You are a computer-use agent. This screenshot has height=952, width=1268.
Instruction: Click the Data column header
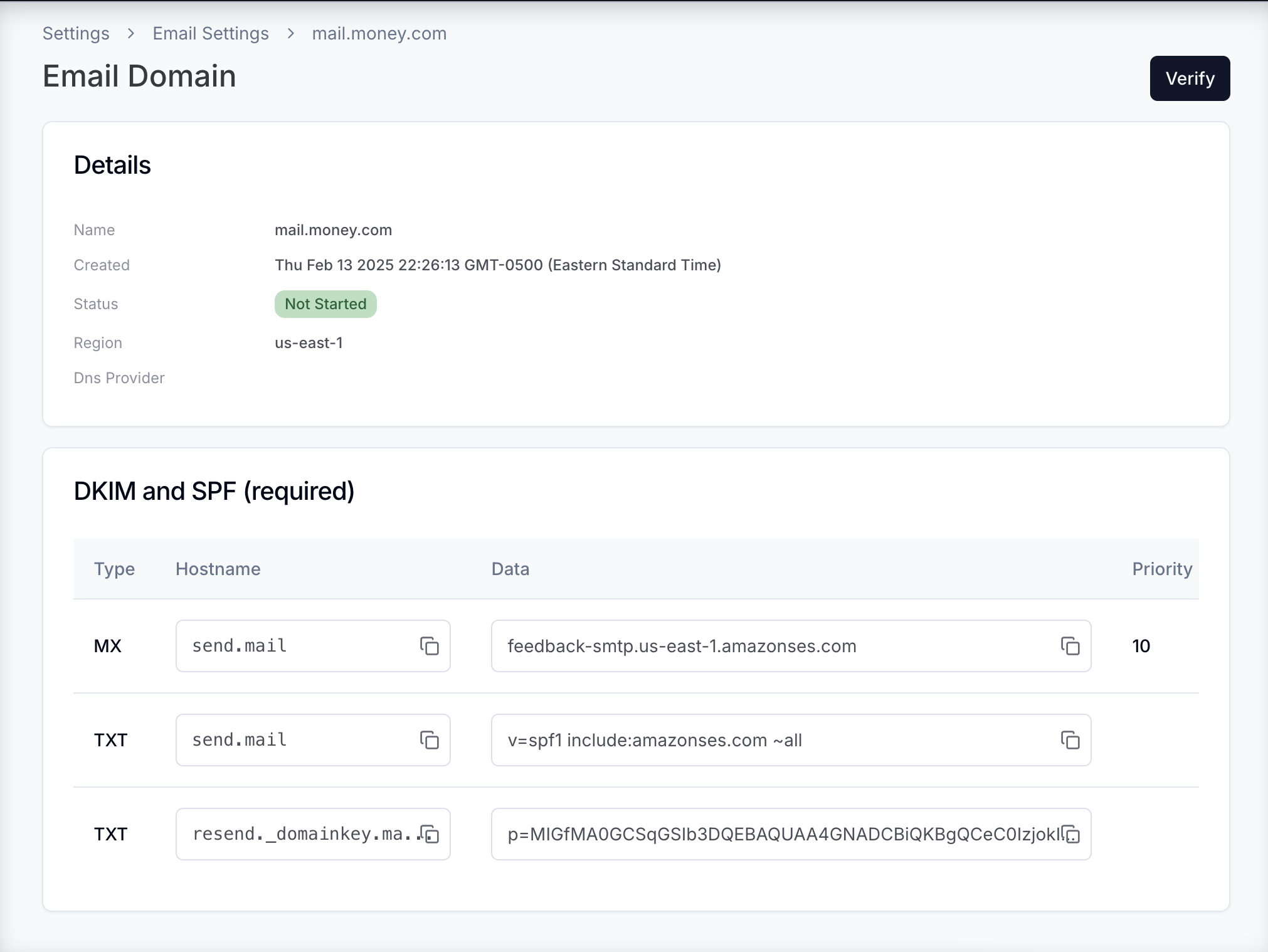point(510,569)
